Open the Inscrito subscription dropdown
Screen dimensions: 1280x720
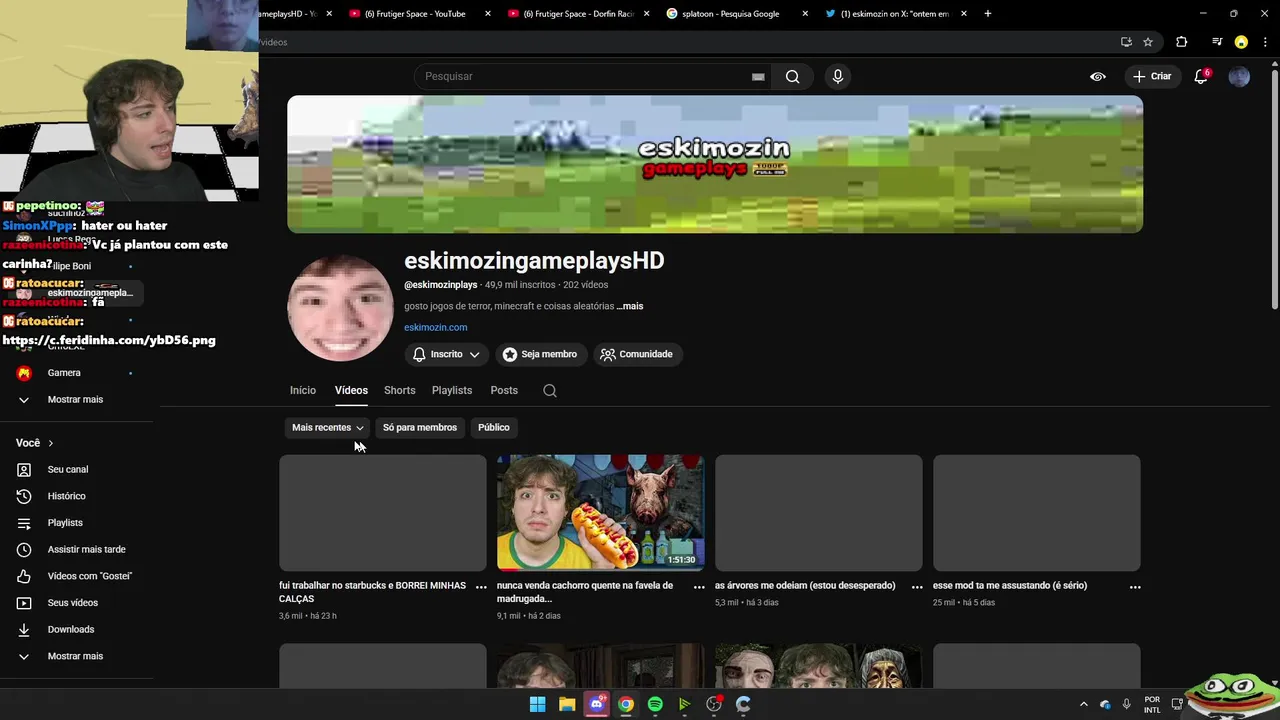point(446,354)
